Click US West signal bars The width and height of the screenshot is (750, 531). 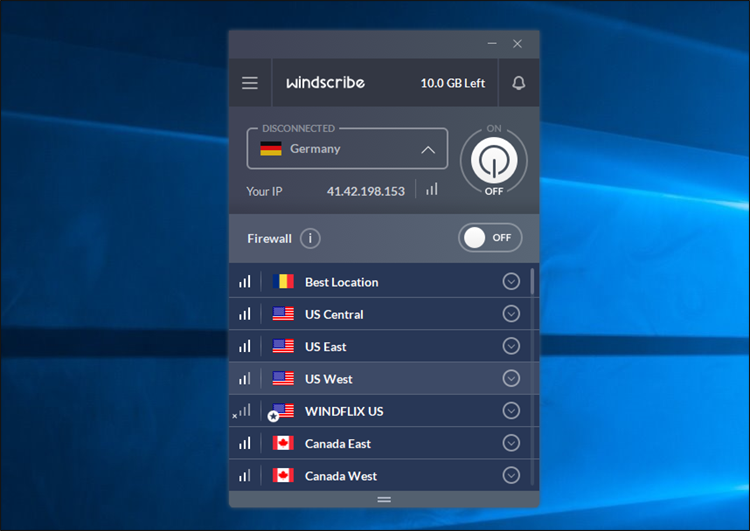[244, 378]
